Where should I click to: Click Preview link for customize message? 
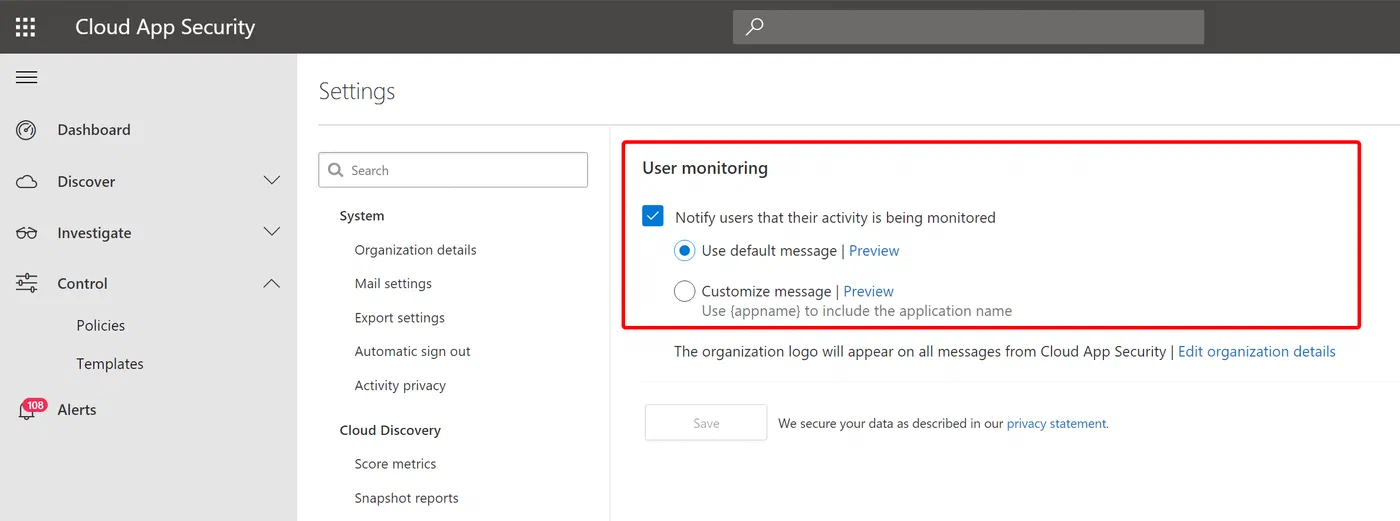tap(868, 292)
